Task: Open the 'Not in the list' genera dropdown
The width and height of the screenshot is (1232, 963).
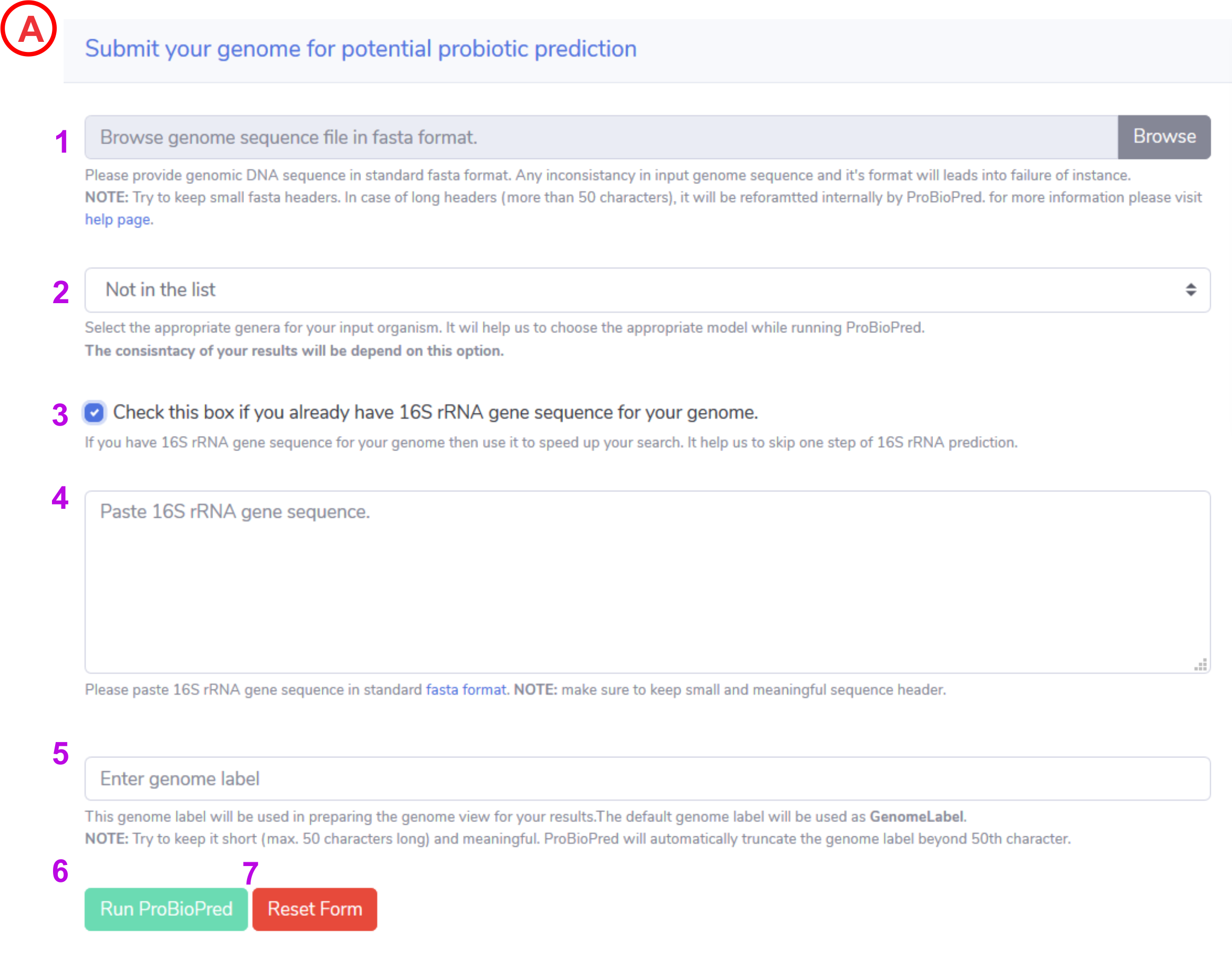Action: click(648, 290)
